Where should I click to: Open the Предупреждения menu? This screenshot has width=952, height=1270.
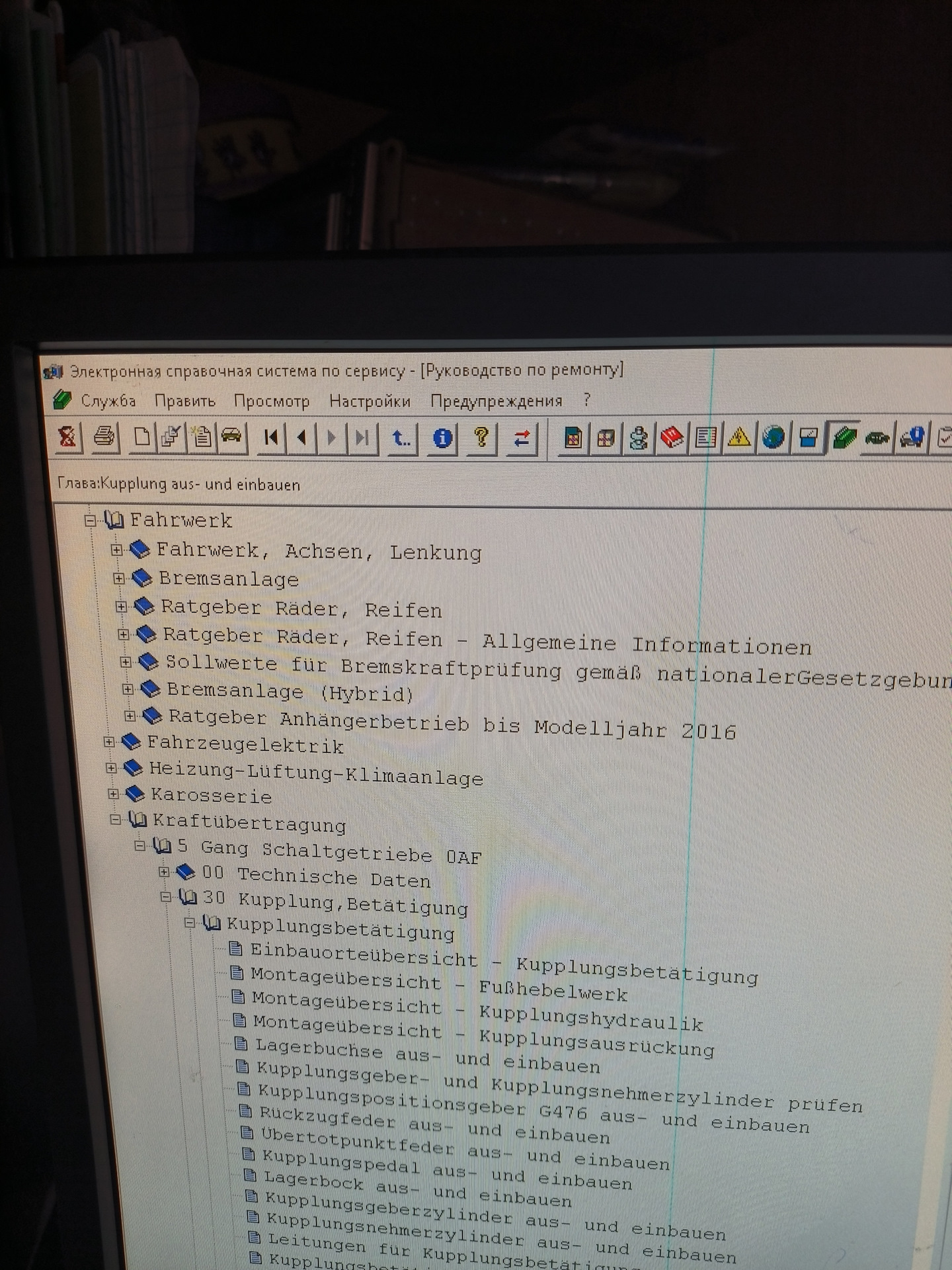pyautogui.click(x=496, y=402)
